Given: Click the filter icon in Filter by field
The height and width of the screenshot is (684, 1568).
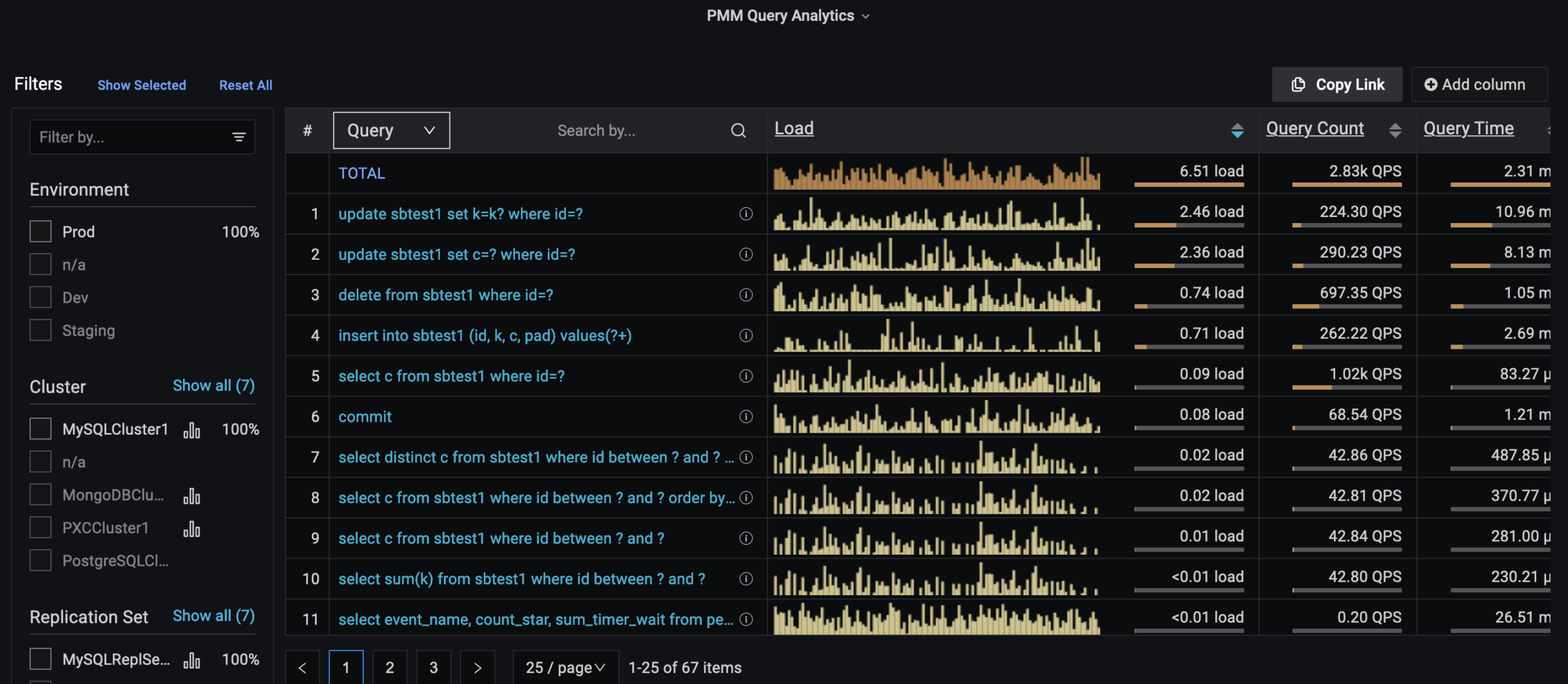Looking at the screenshot, I should click(239, 137).
